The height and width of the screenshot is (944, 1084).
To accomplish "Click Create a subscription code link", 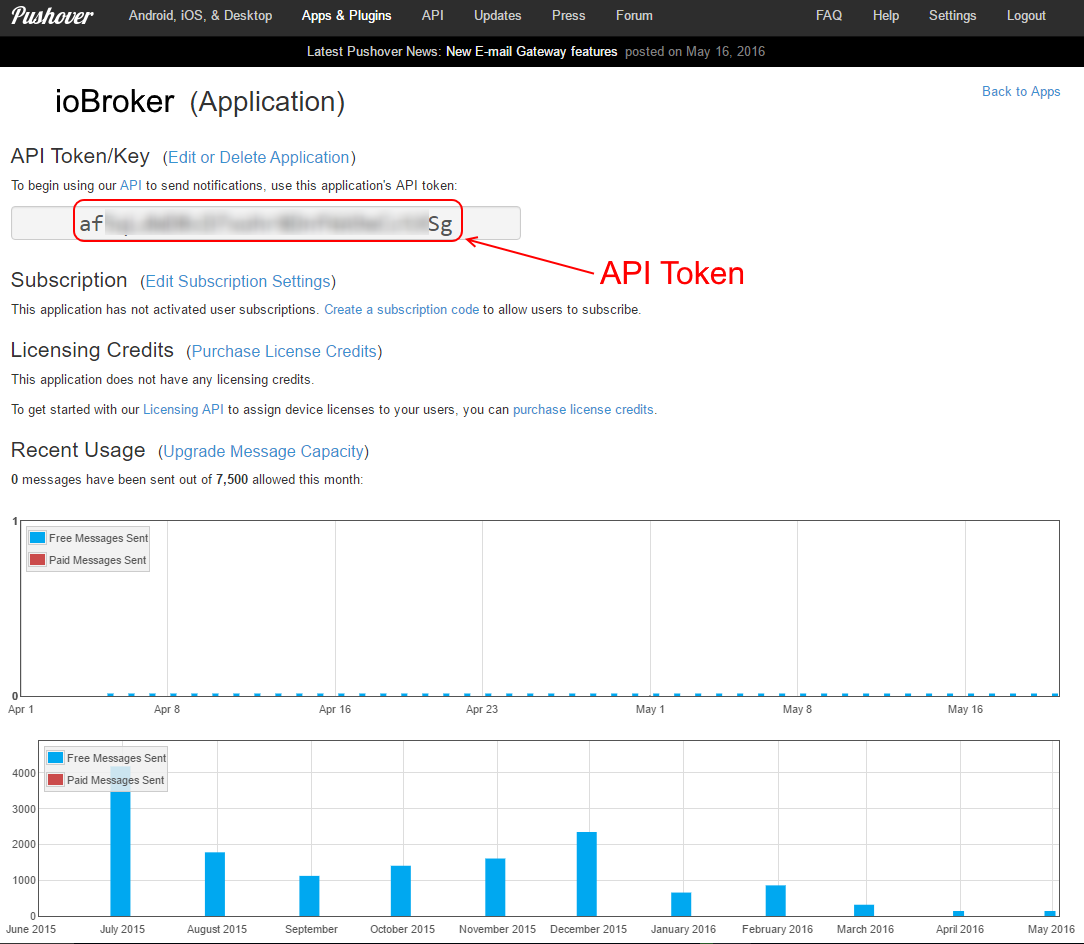I will (402, 310).
